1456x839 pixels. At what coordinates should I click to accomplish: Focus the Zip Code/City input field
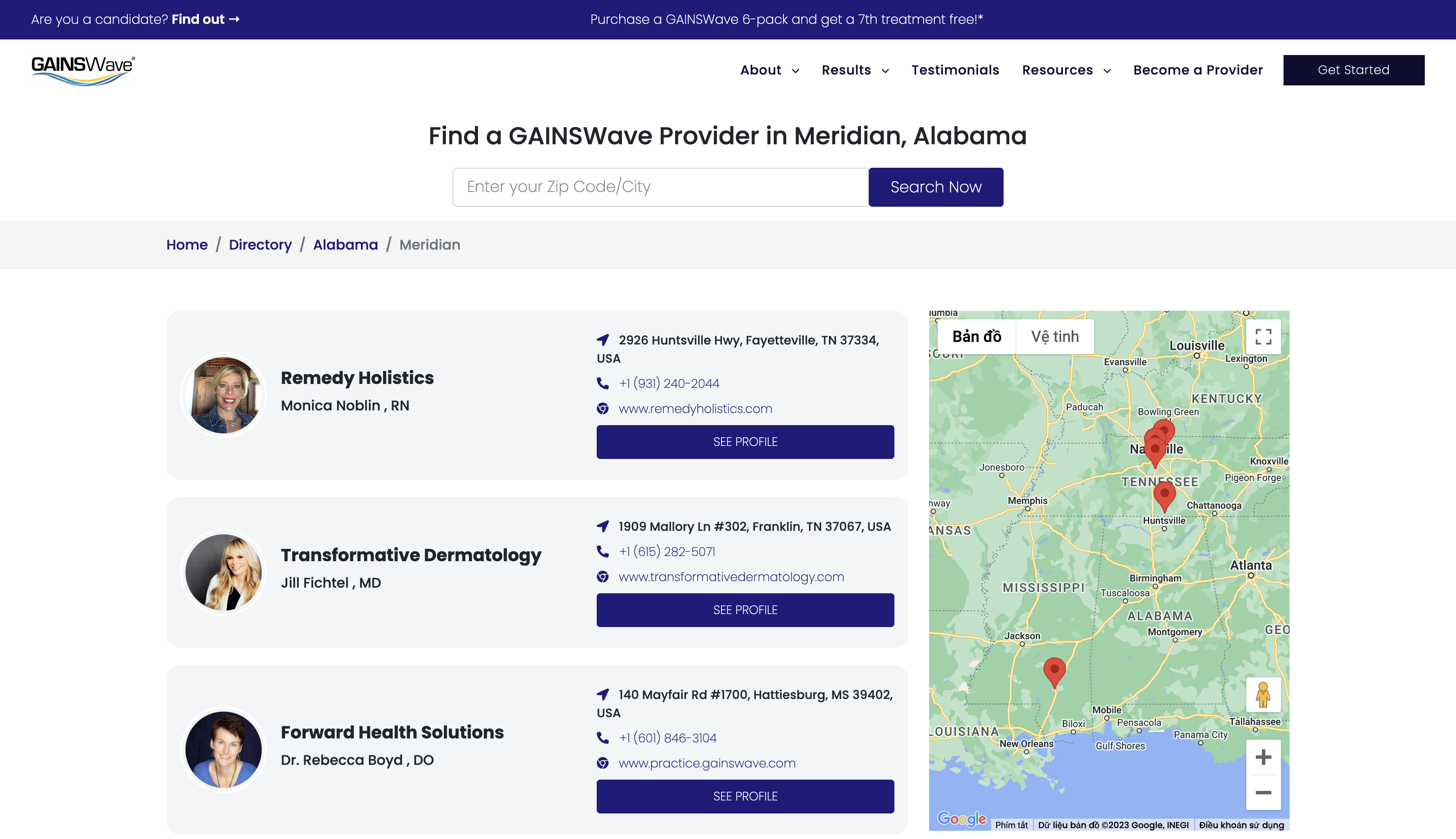coord(660,187)
